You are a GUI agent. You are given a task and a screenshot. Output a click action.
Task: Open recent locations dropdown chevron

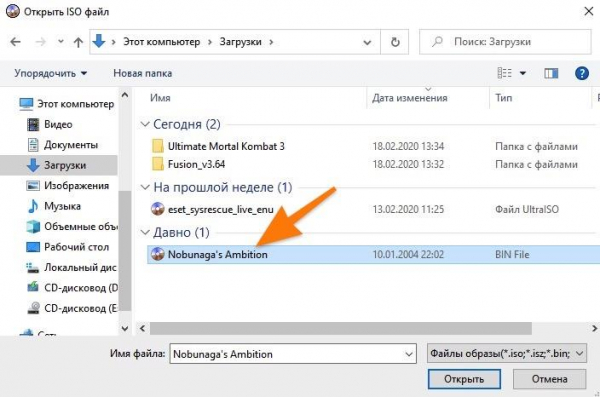coord(60,42)
